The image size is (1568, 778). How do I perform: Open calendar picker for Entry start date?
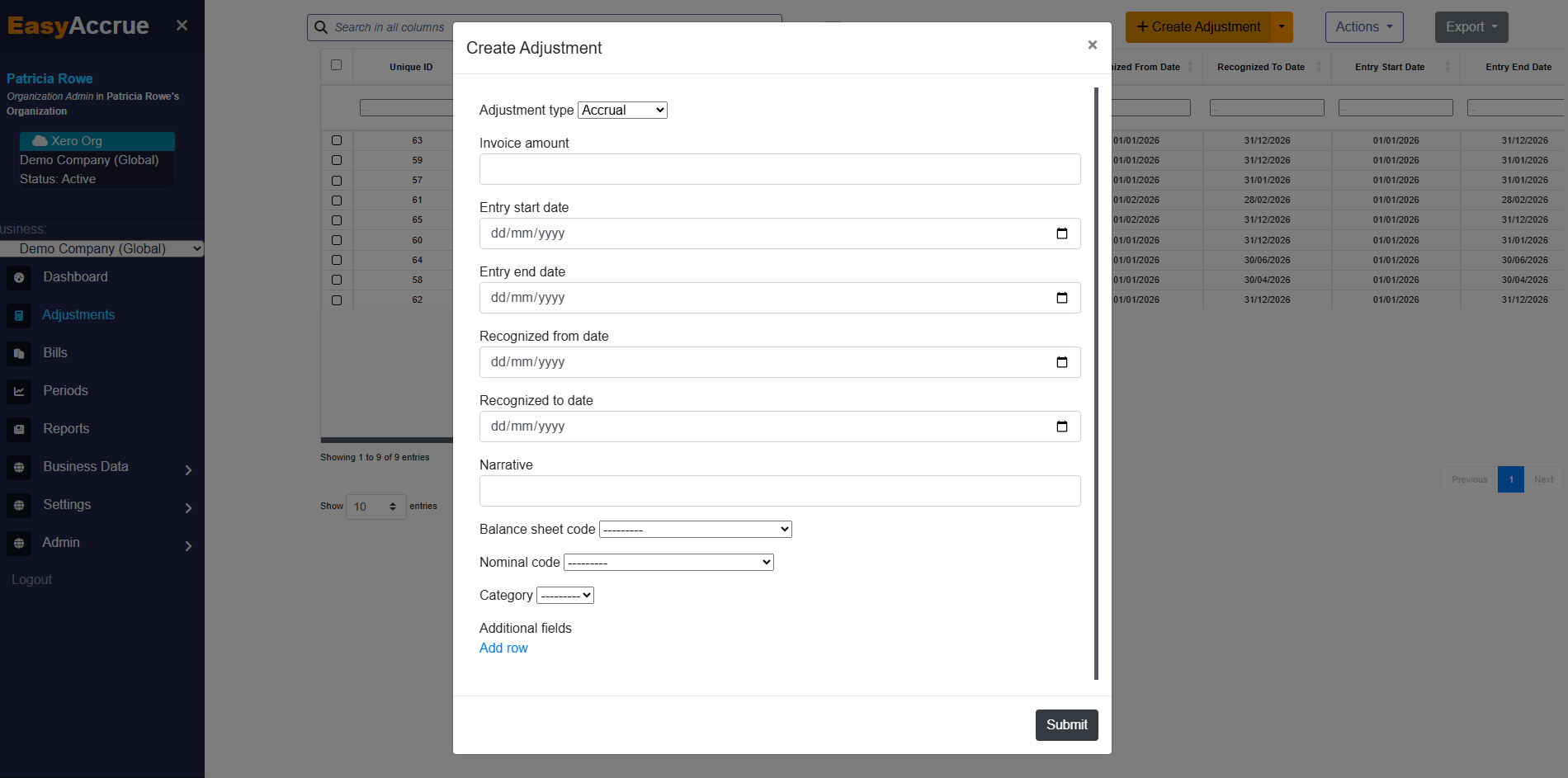point(1062,233)
